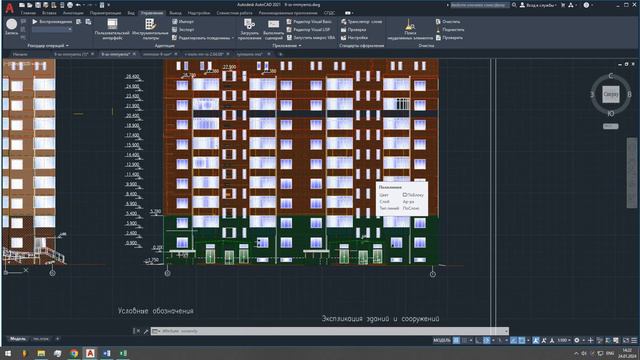Toggle clean screen icon in status bar
The image size is (640, 360).
pos(626,340)
